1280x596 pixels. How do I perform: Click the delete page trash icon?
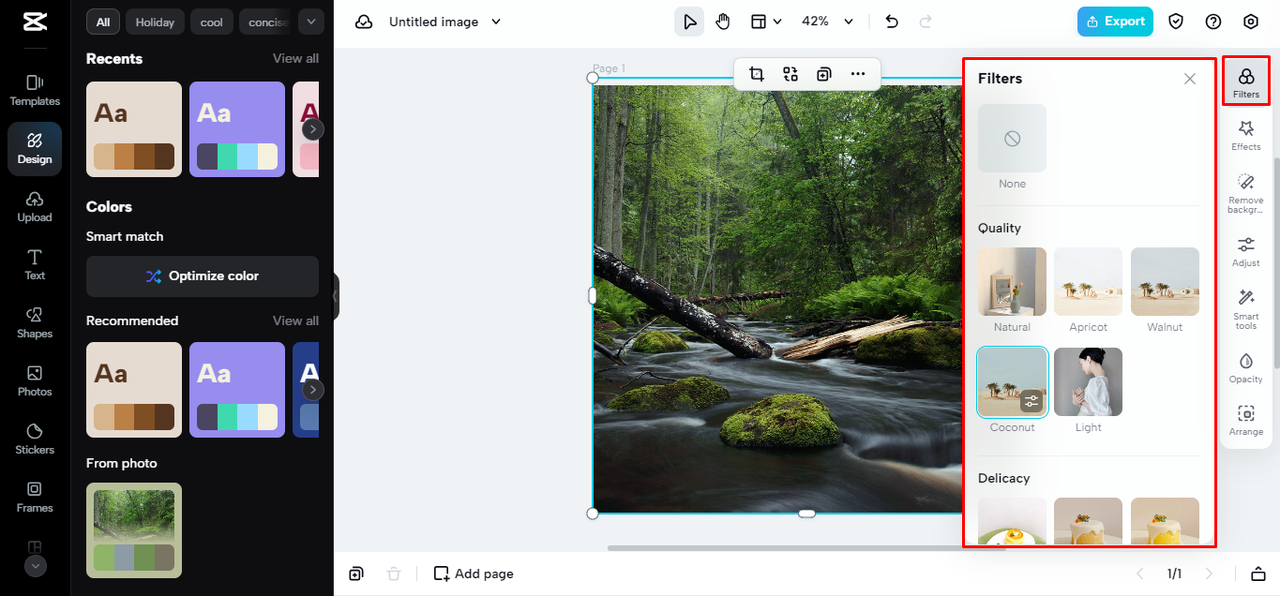[394, 574]
